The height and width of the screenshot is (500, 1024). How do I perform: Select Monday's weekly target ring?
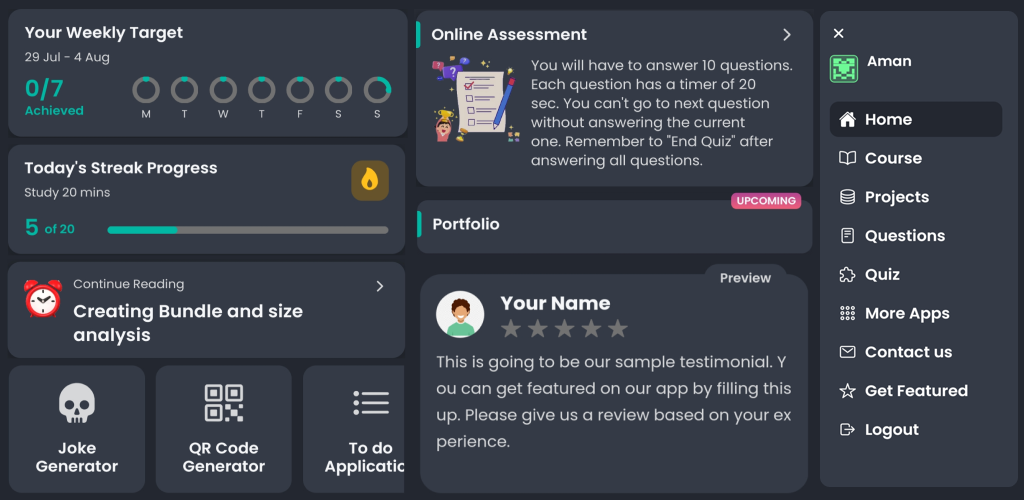[146, 90]
